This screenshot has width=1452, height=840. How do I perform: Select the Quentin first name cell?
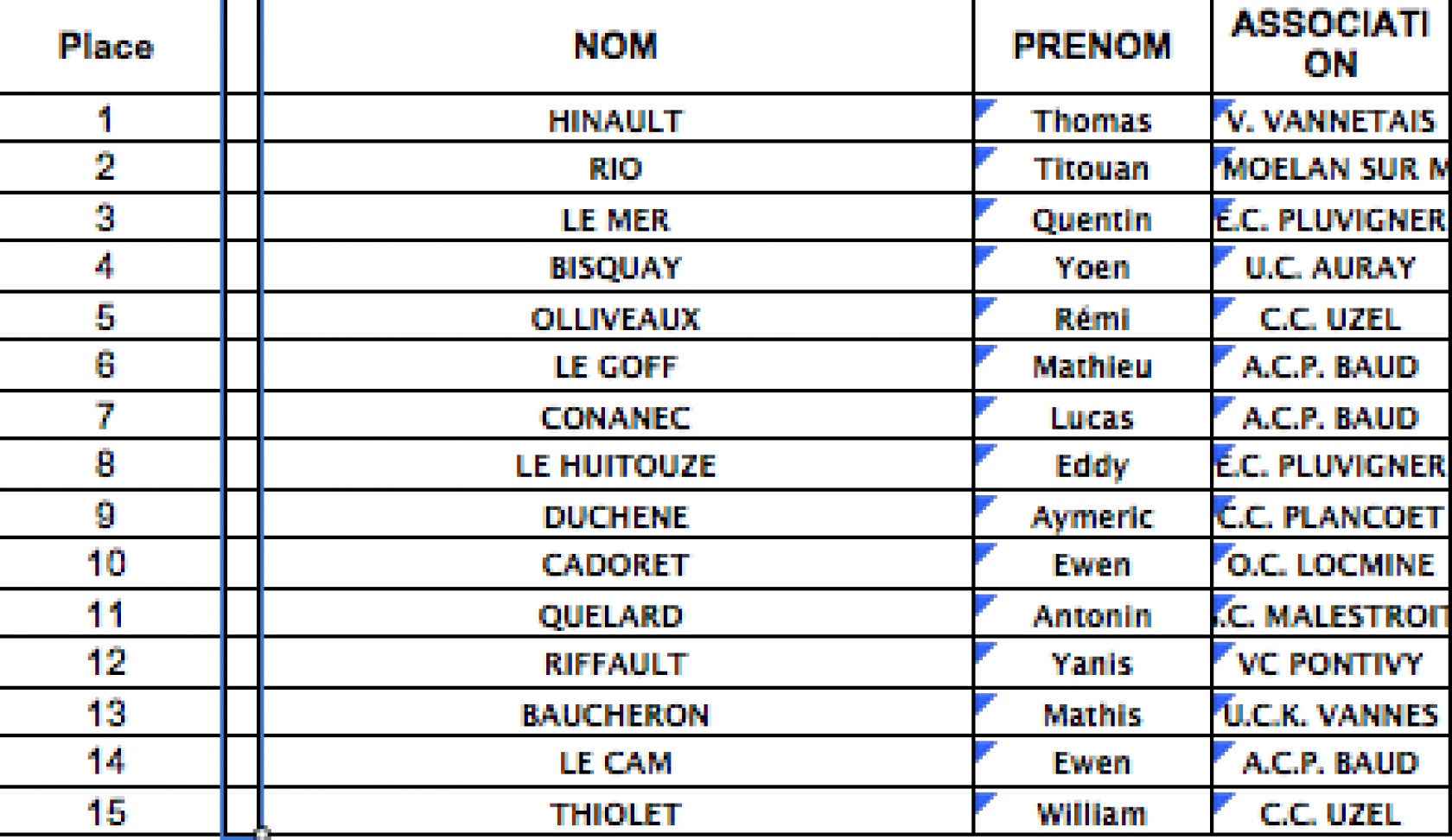click(1092, 218)
